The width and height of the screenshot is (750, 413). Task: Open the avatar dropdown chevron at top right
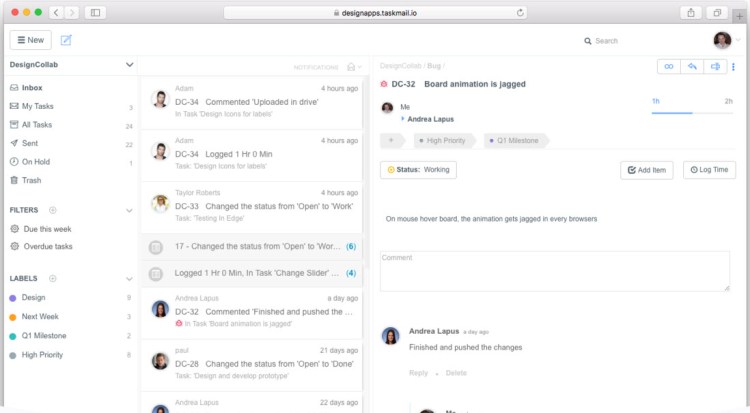point(738,41)
